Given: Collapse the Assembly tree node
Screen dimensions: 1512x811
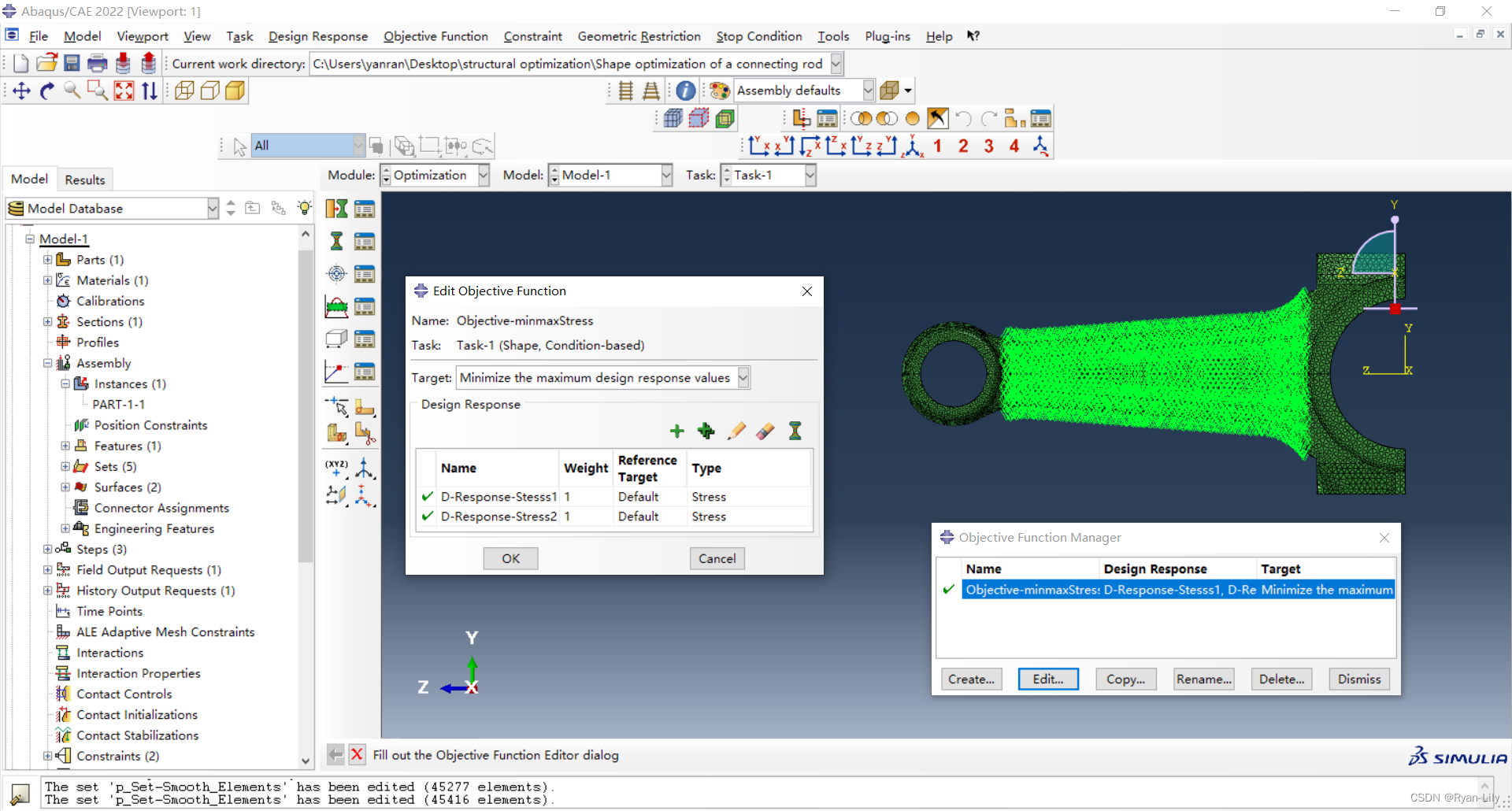Looking at the screenshot, I should (47, 363).
